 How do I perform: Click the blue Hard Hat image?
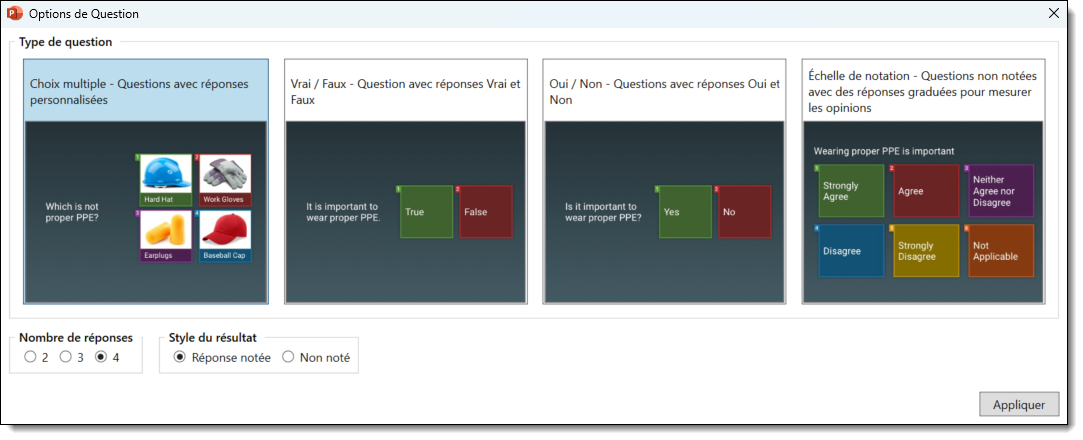click(165, 176)
